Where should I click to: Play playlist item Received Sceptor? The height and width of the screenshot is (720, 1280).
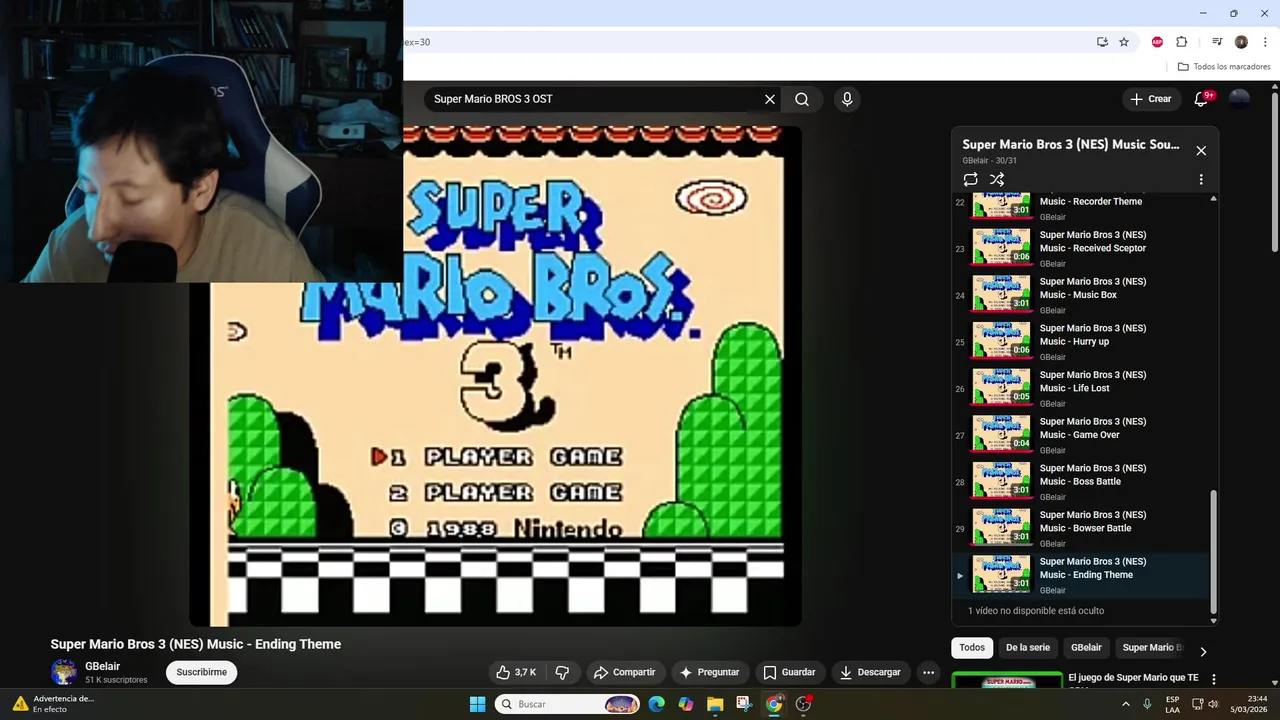coord(1081,248)
